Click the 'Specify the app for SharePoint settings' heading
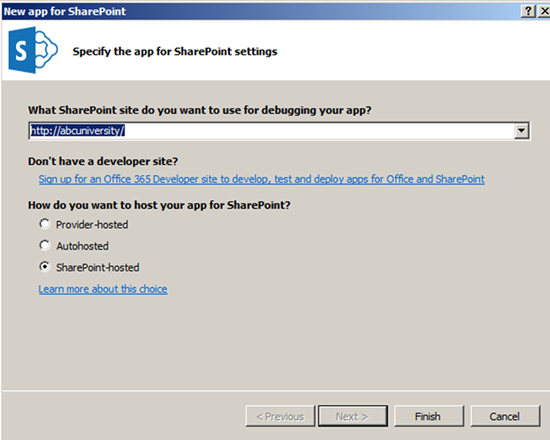Image resolution: width=550 pixels, height=440 pixels. pos(175,52)
